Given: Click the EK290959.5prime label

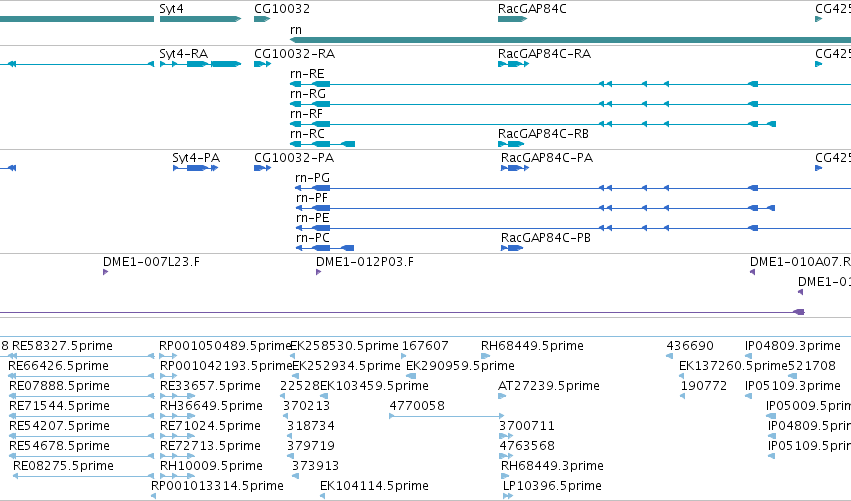Looking at the screenshot, I should (x=460, y=366).
